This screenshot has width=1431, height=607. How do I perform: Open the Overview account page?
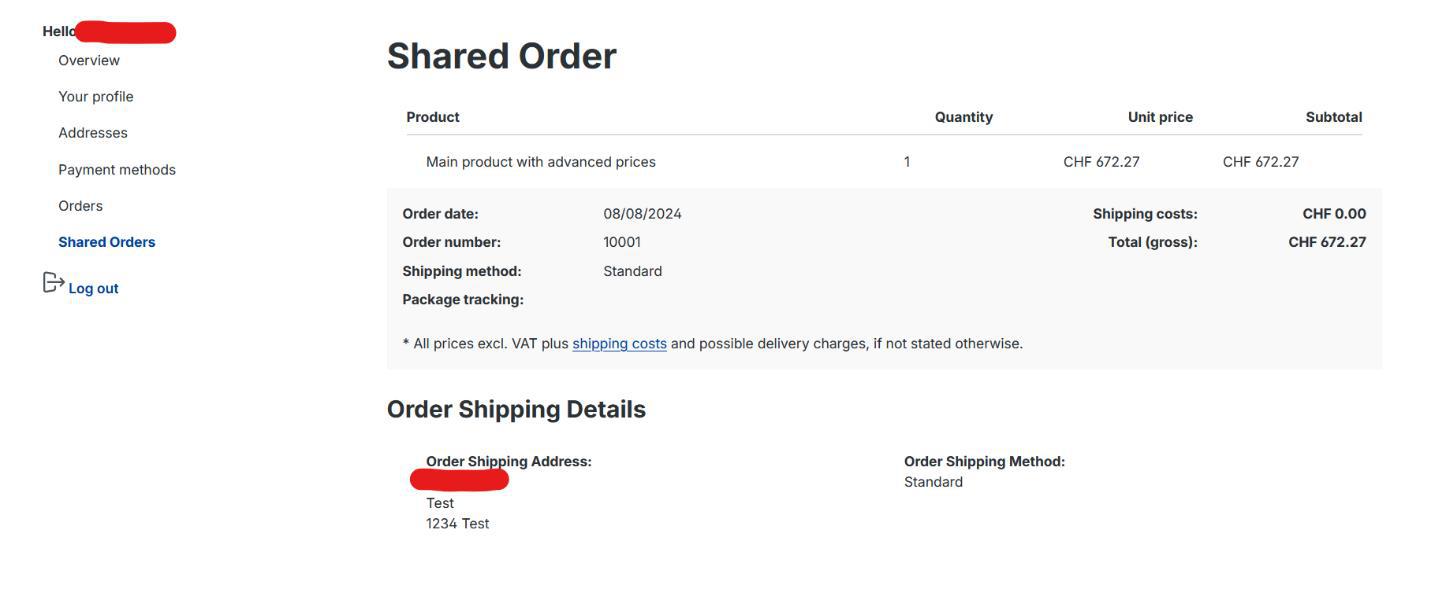(x=89, y=61)
